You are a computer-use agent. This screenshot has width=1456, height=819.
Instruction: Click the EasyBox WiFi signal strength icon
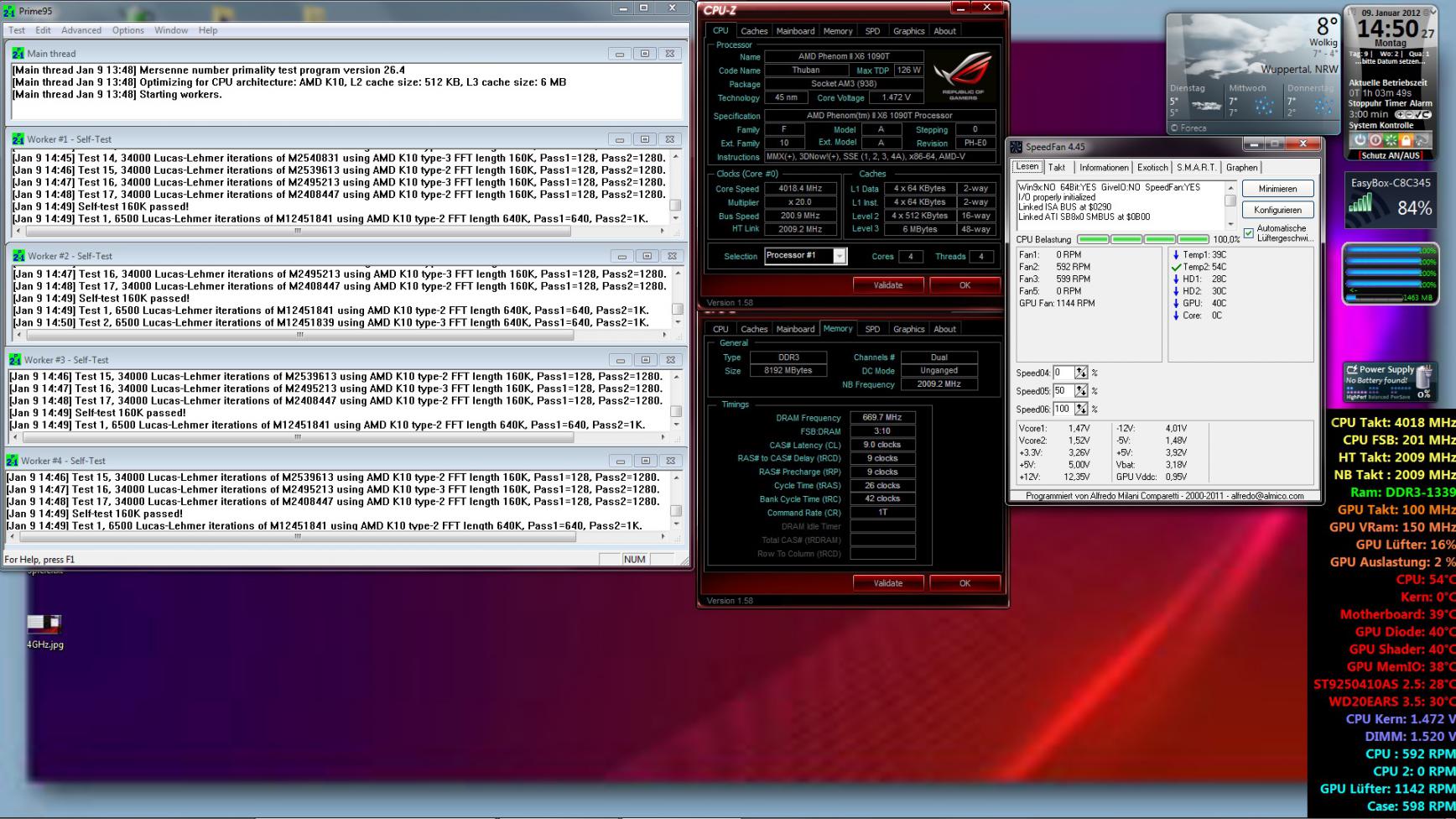coord(1361,203)
